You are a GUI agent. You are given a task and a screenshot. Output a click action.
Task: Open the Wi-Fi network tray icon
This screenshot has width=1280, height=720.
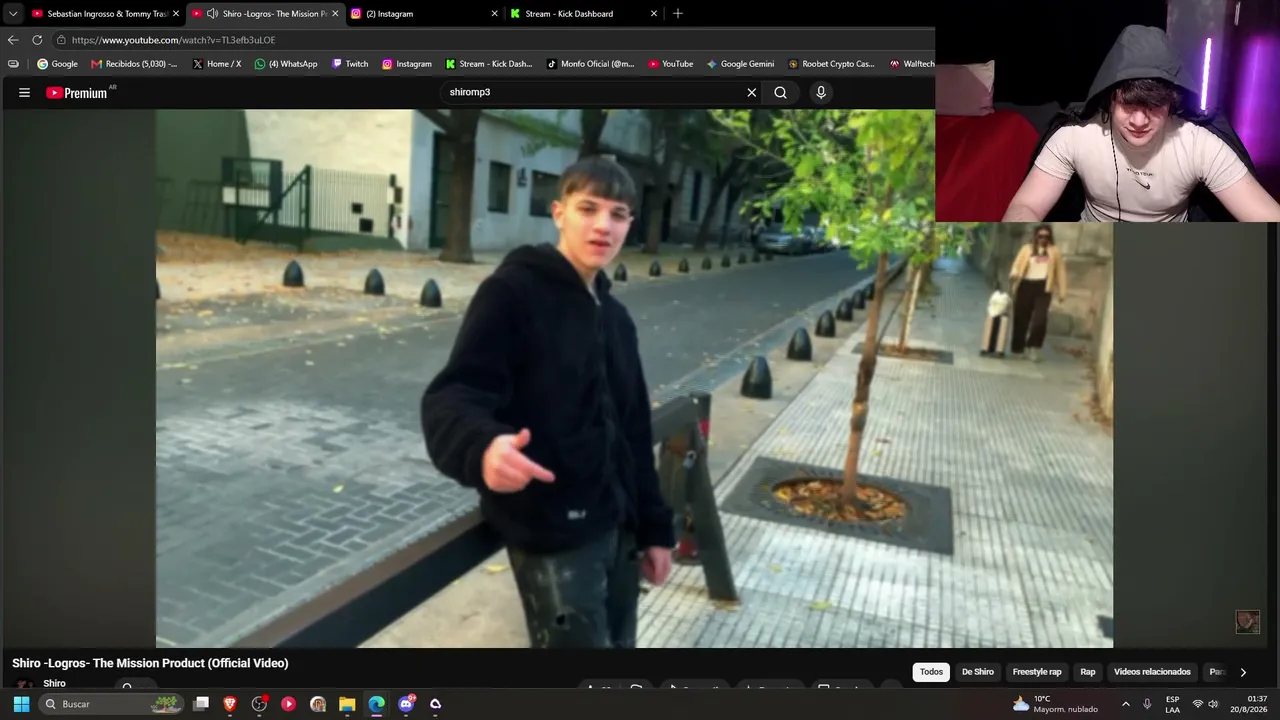(x=1197, y=704)
